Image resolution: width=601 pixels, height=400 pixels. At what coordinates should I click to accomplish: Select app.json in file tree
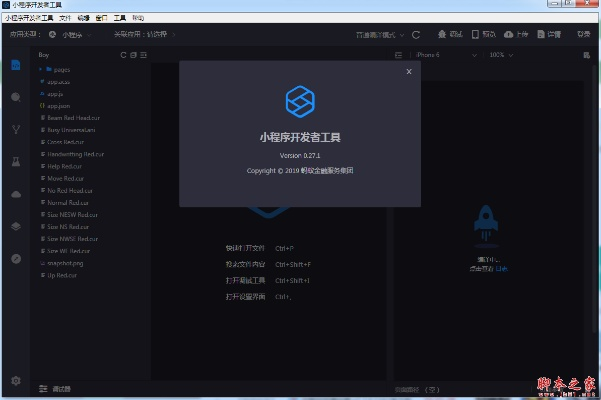pyautogui.click(x=58, y=106)
